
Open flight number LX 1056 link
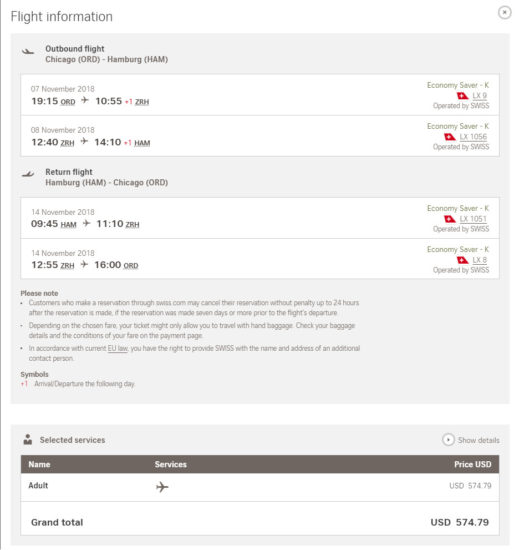click(x=473, y=137)
